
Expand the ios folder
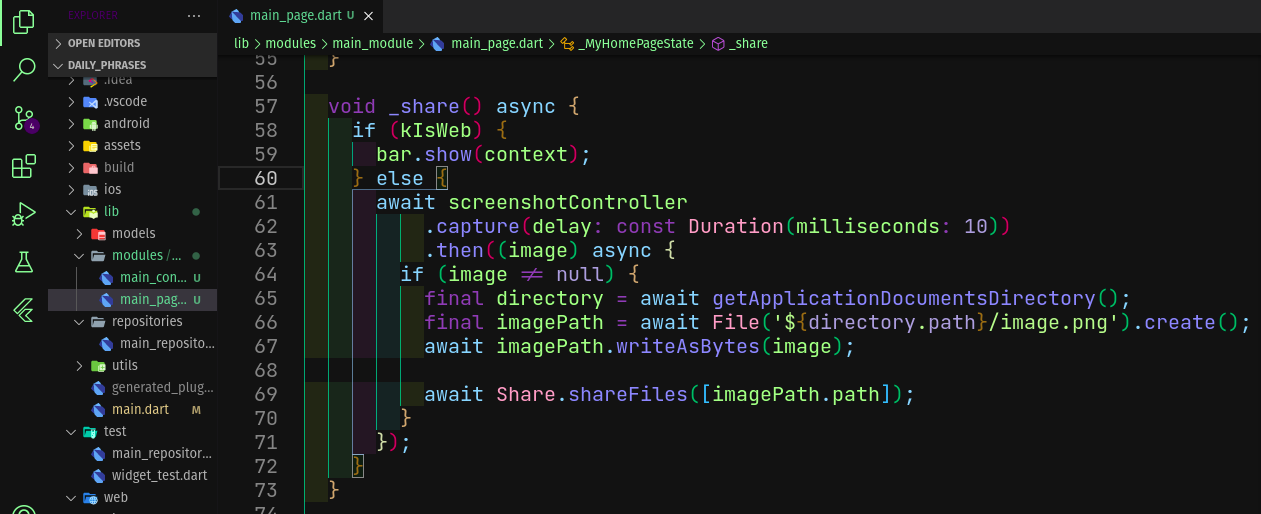[x=132, y=189]
